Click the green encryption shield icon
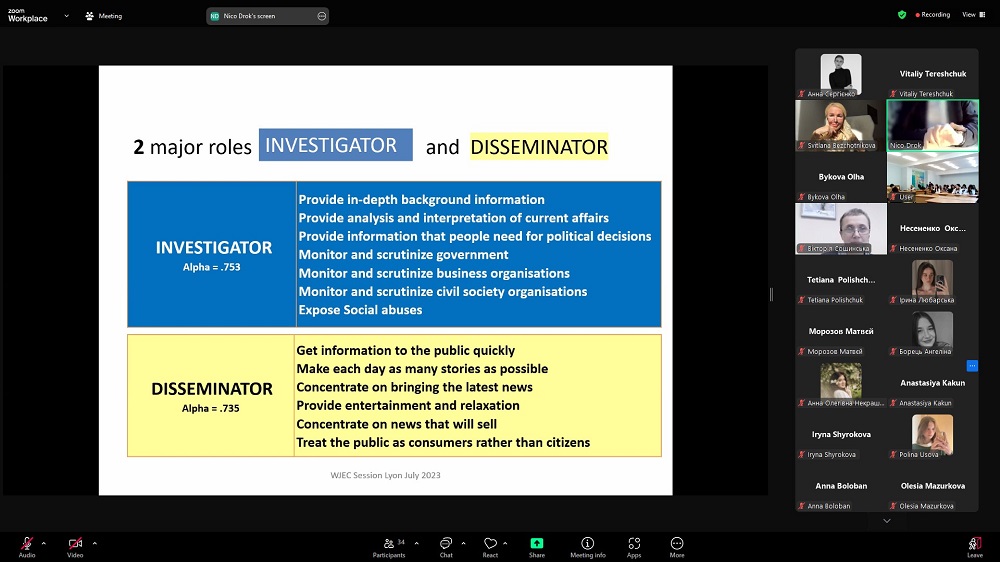The width and height of the screenshot is (1000, 562). point(902,15)
